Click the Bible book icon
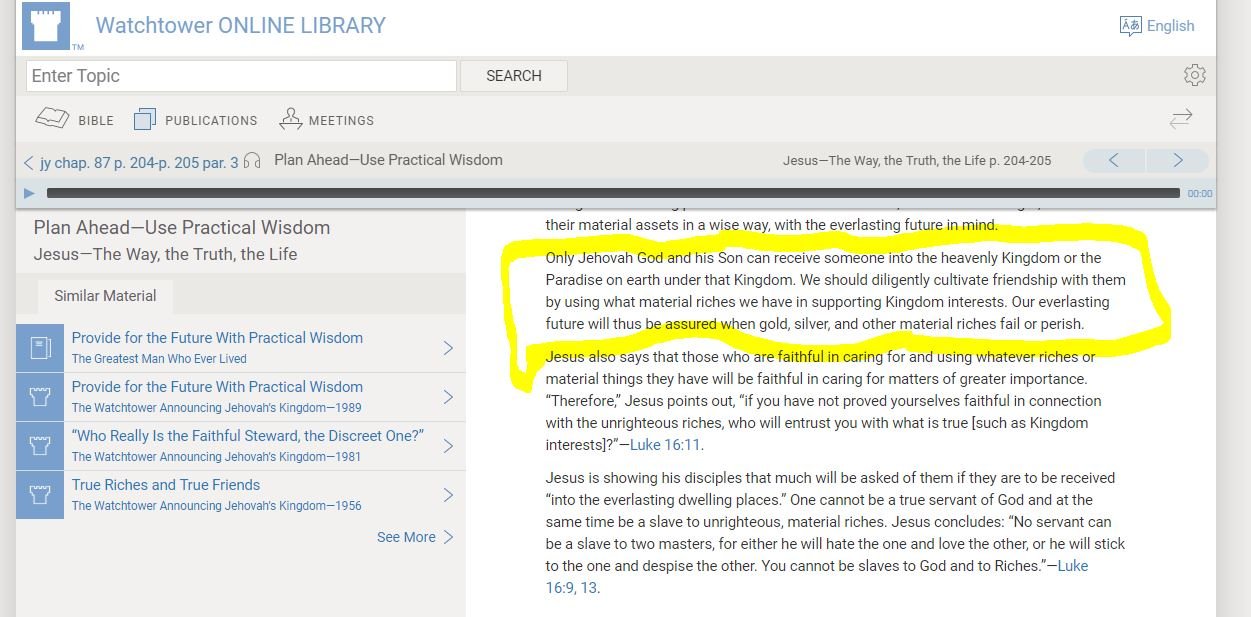Viewport: 1251px width, 617px height. pyautogui.click(x=52, y=119)
